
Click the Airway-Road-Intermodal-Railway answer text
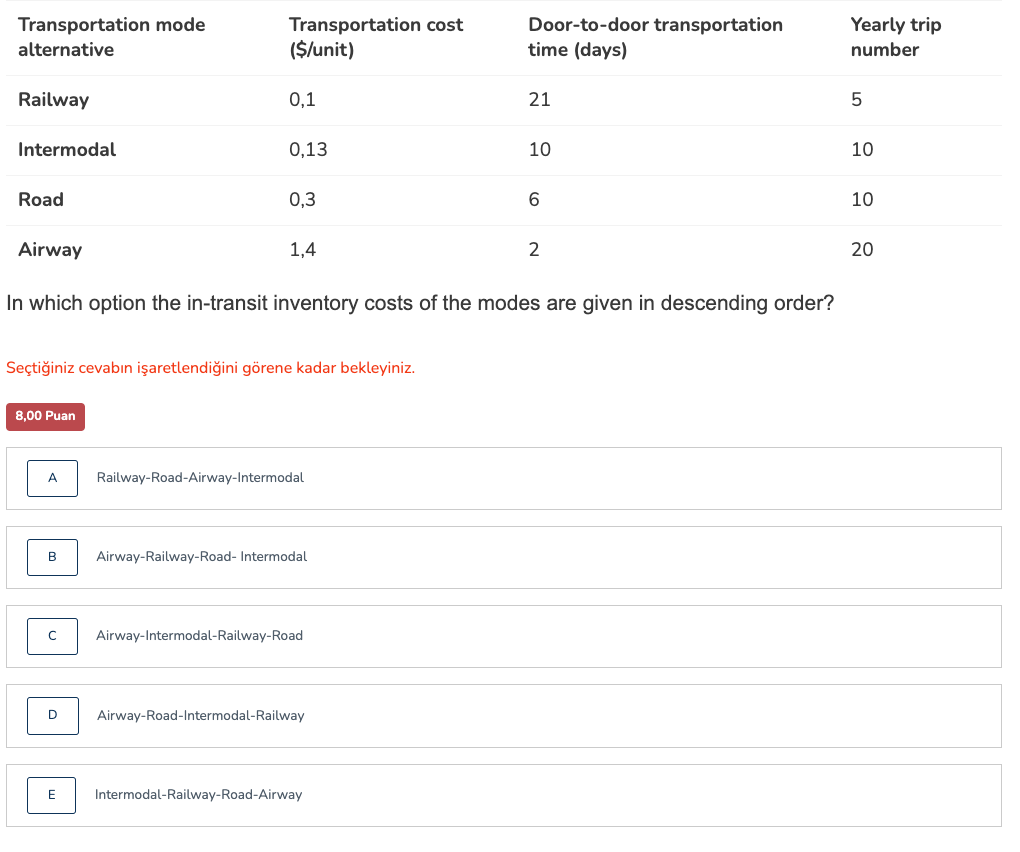201,716
